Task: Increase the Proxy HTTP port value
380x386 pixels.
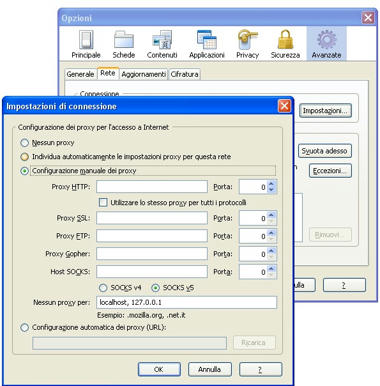Action: (x=272, y=184)
